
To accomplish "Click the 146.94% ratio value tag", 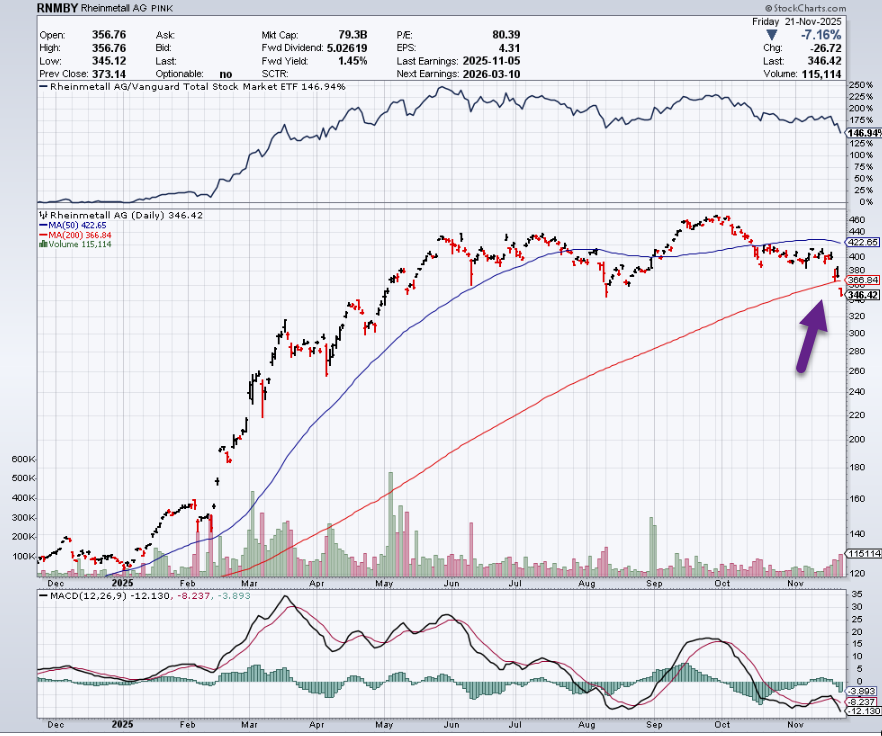I will pyautogui.click(x=863, y=133).
